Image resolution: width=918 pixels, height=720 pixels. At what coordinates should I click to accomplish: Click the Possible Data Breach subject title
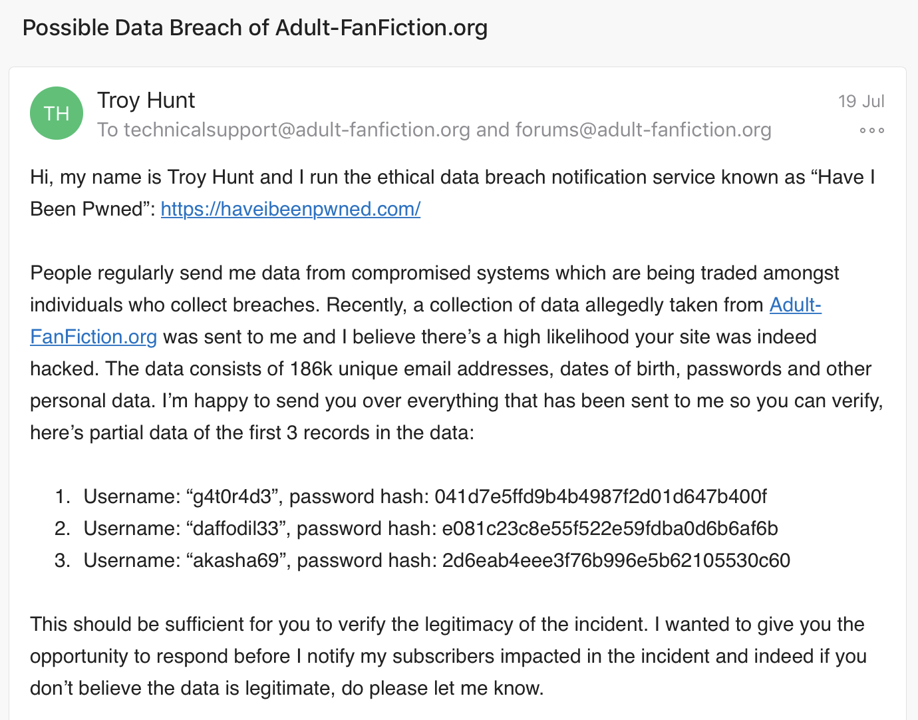pos(255,27)
